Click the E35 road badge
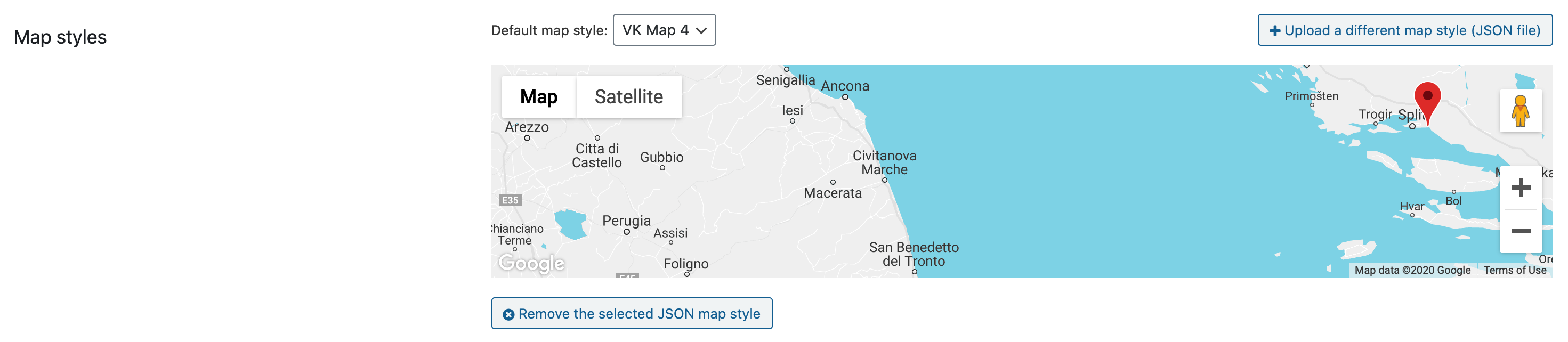This screenshot has height=342, width=1568. [x=510, y=200]
